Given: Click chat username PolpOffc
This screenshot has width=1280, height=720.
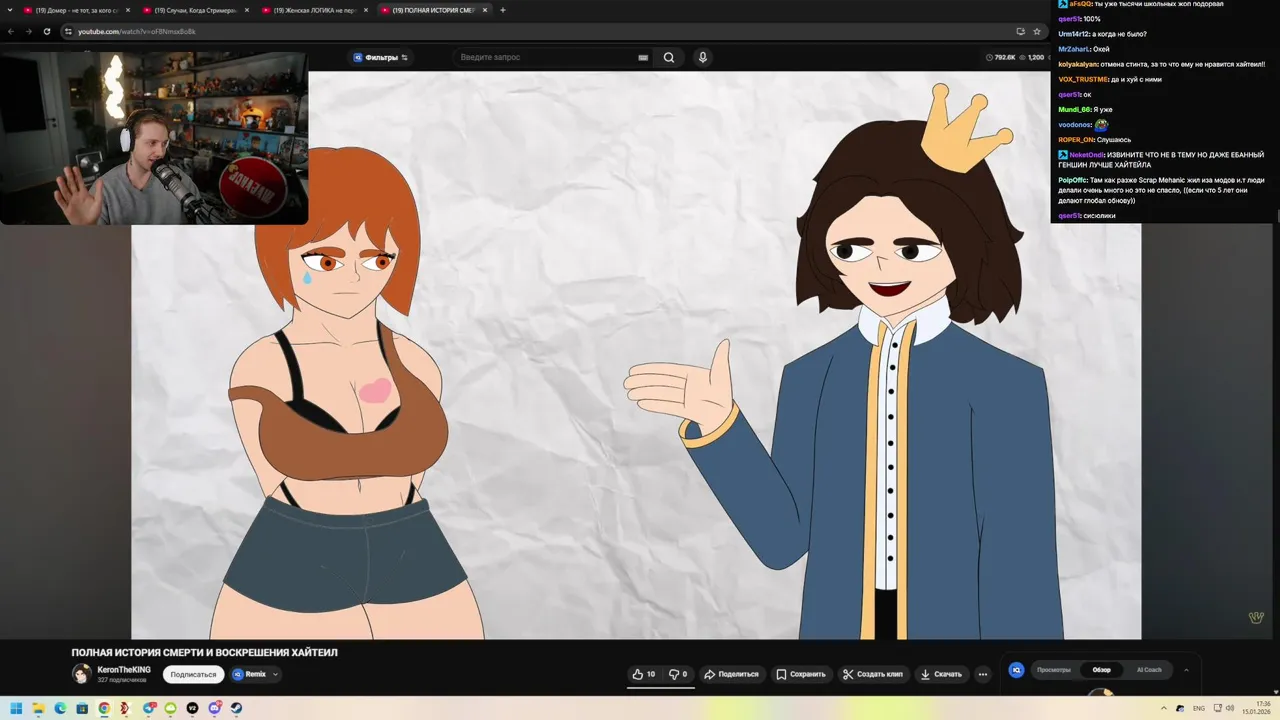Looking at the screenshot, I should tap(1073, 180).
